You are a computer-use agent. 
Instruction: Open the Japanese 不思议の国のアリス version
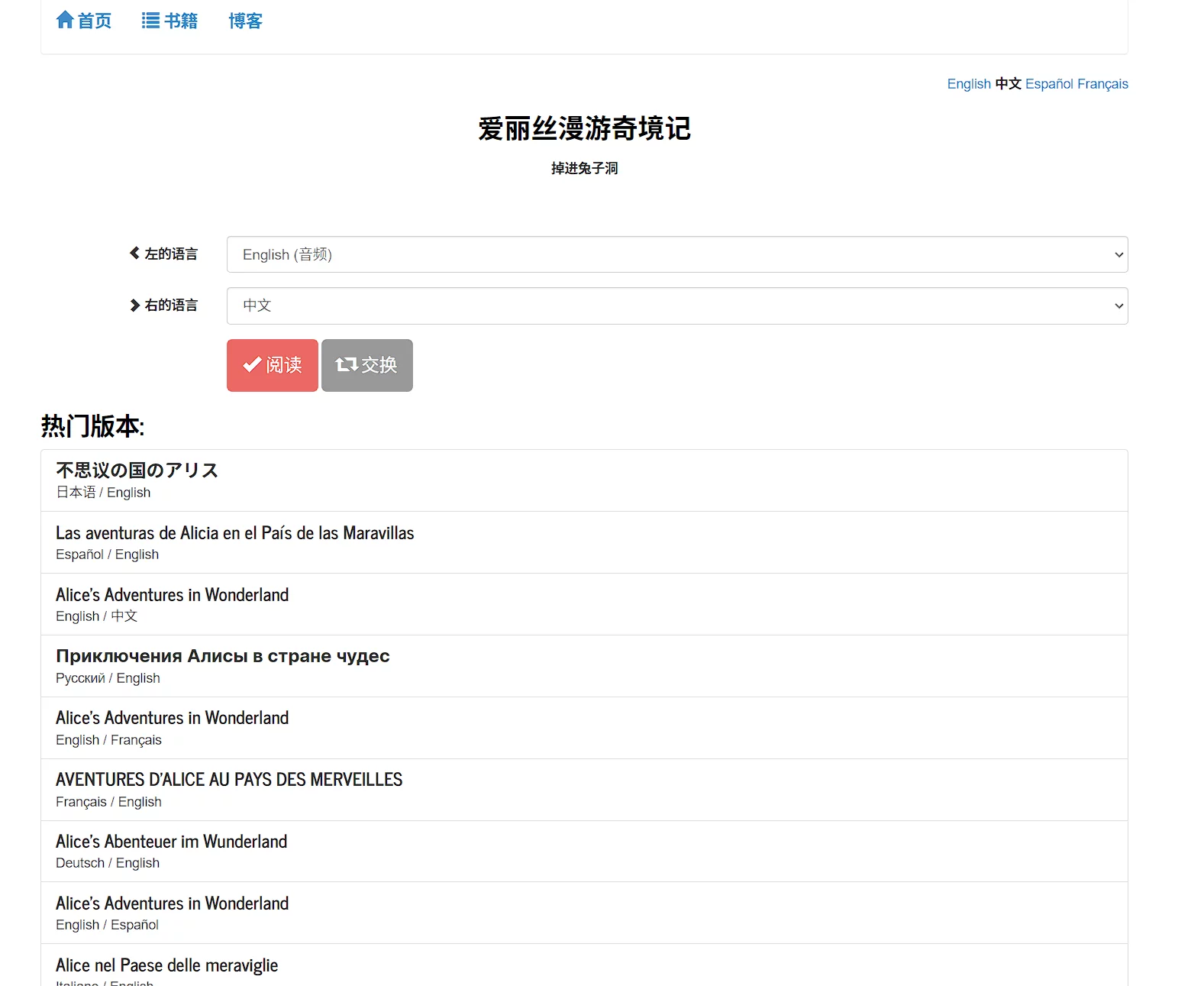coord(137,470)
